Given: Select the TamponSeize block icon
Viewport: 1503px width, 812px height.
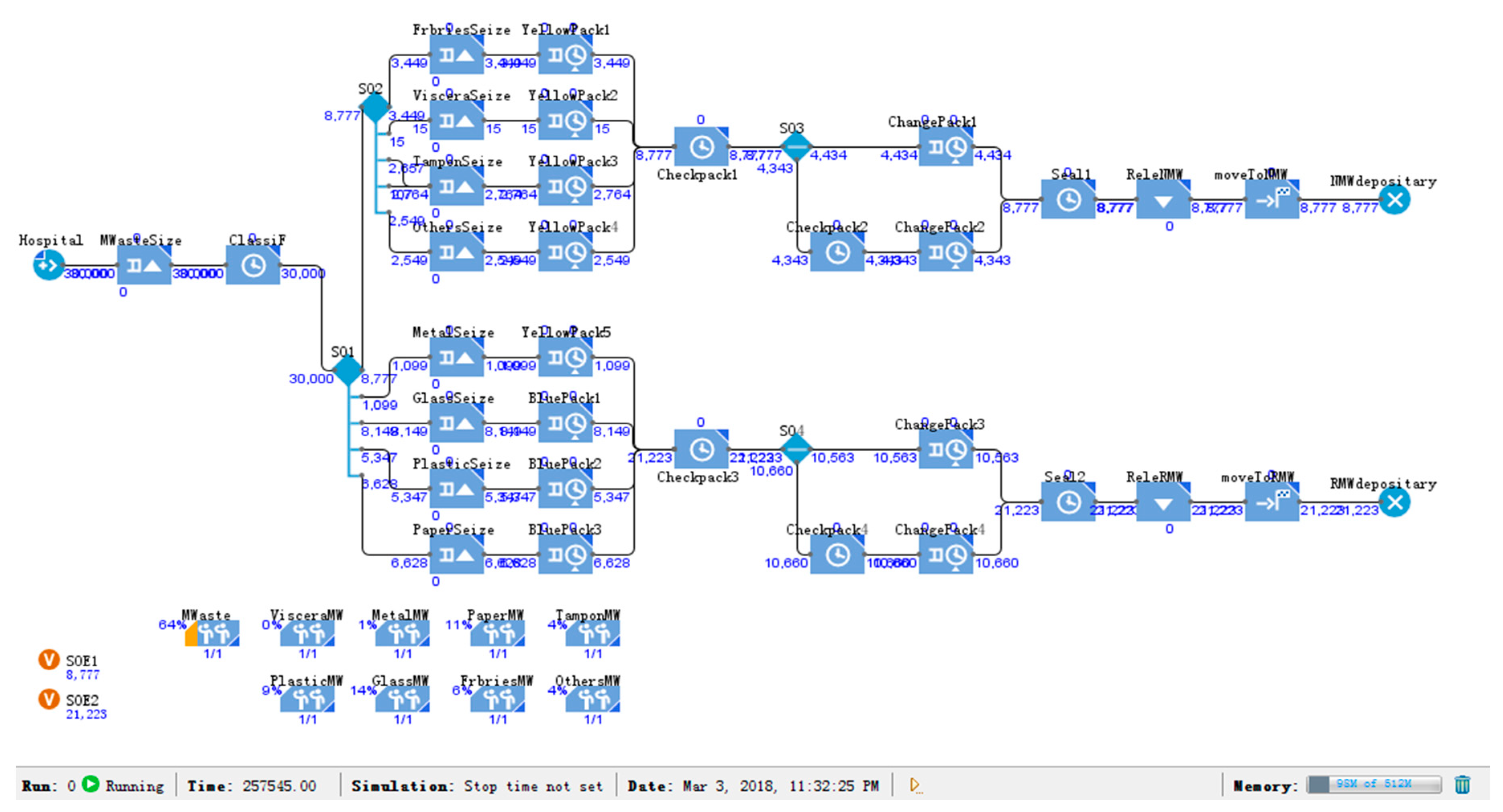Looking at the screenshot, I should 456,186.
